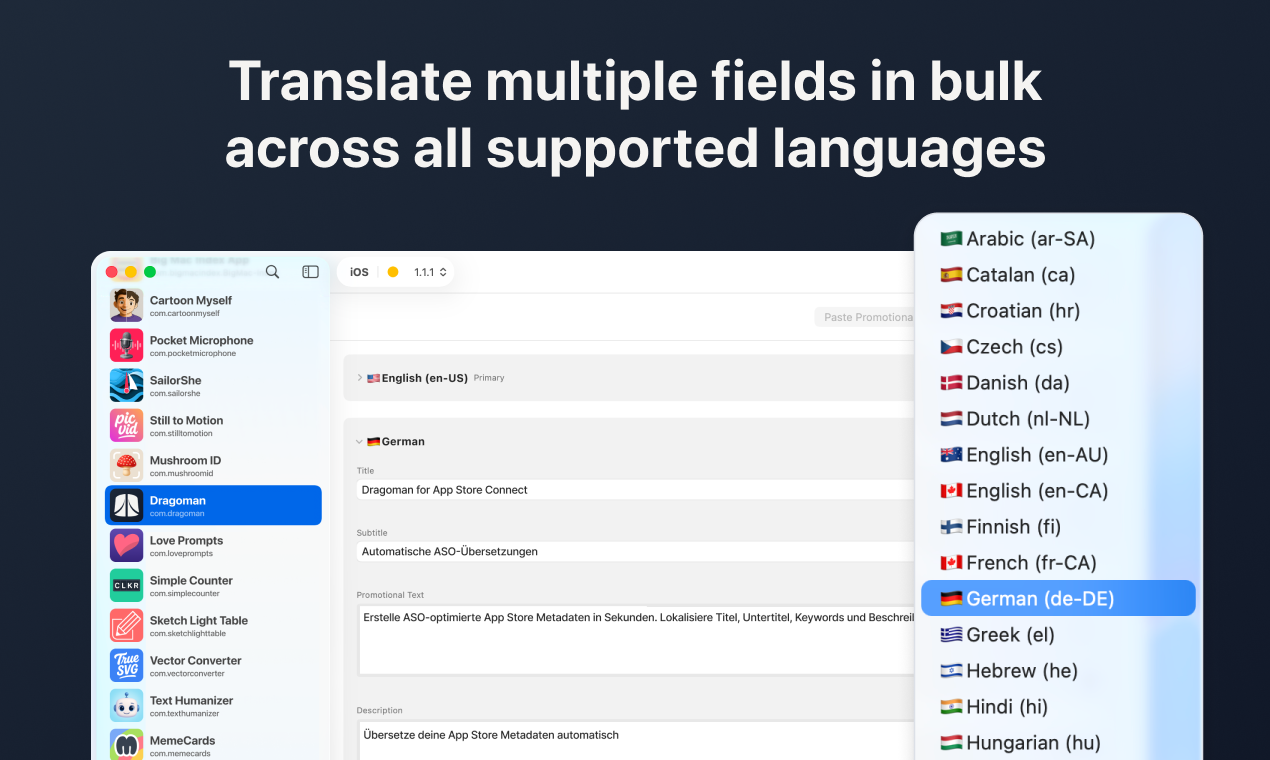Select the com.cartoonmyself bundle ID text
The height and width of the screenshot is (760, 1270).
(184, 313)
